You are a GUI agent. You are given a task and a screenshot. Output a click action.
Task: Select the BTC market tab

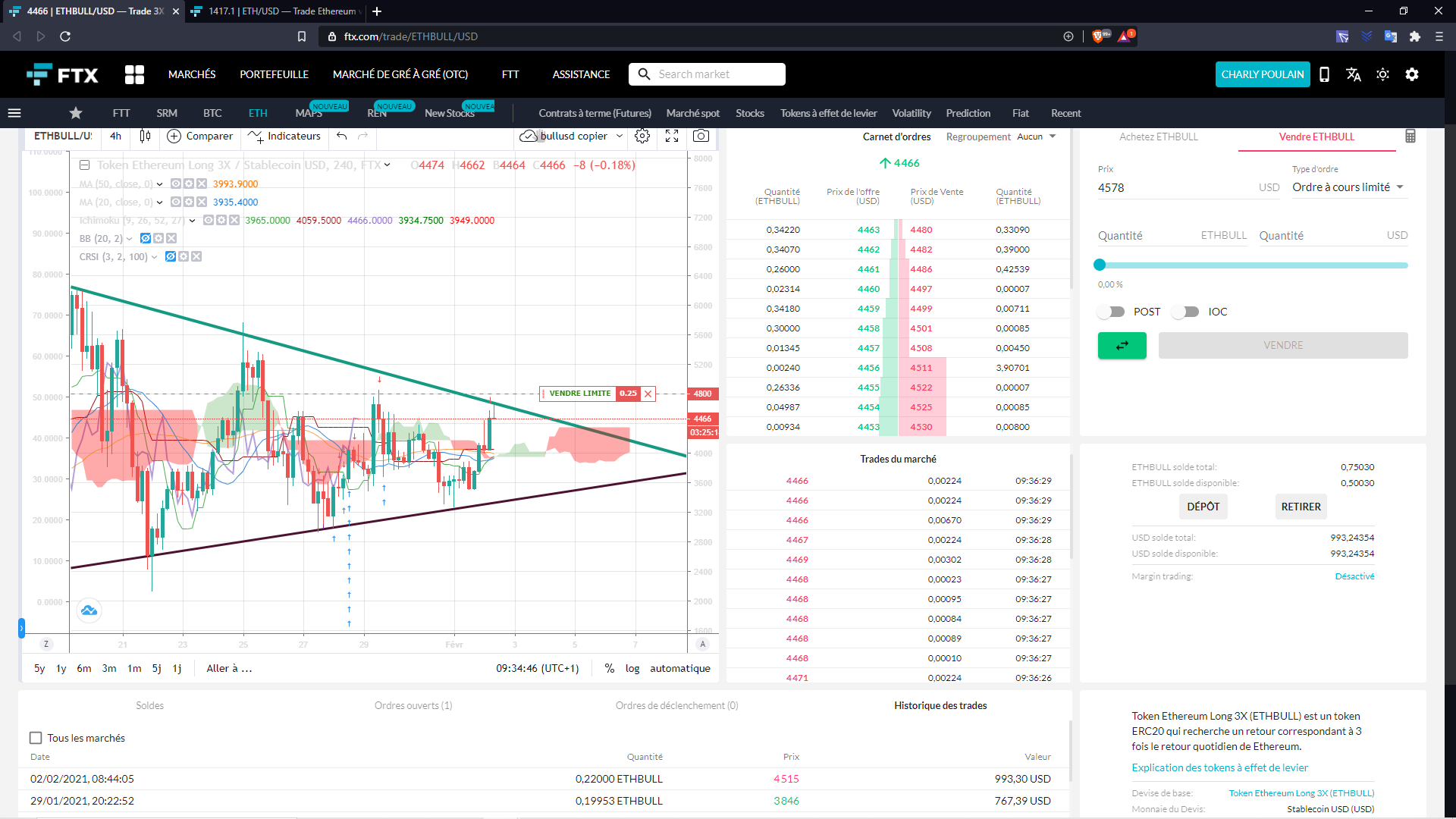(x=212, y=113)
